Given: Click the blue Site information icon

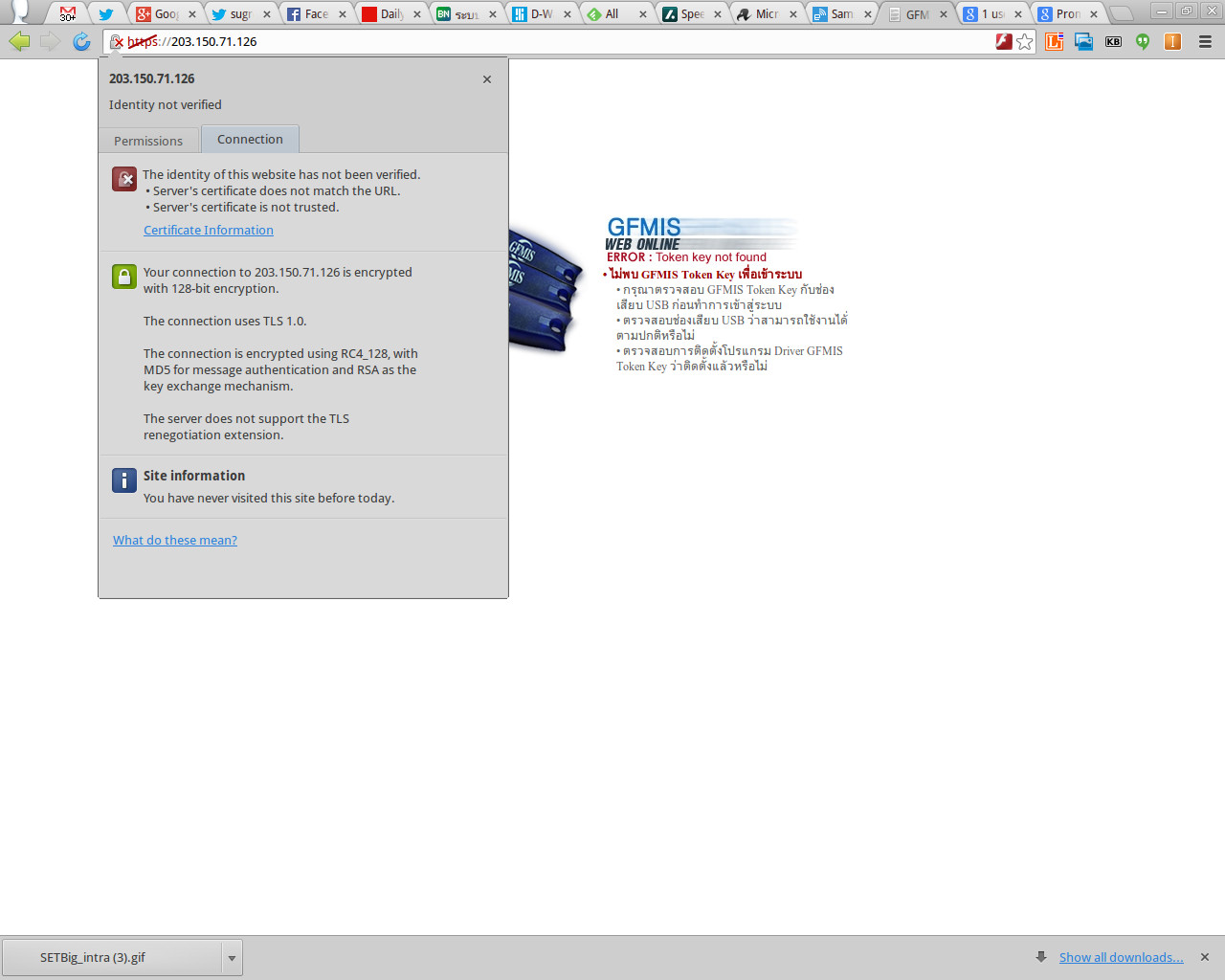Looking at the screenshot, I should pyautogui.click(x=124, y=479).
